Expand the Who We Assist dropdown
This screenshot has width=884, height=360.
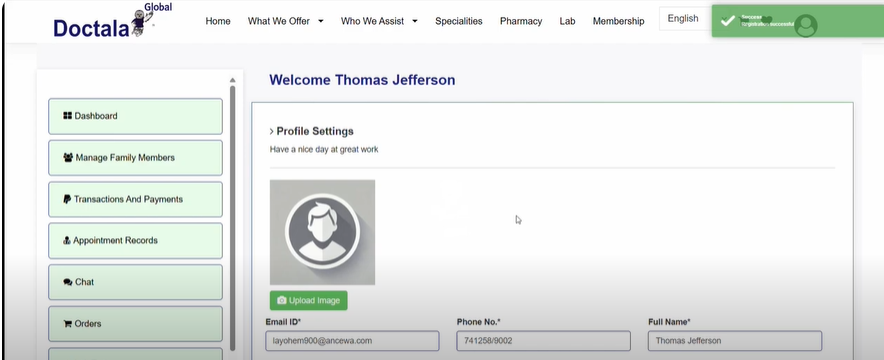point(379,21)
